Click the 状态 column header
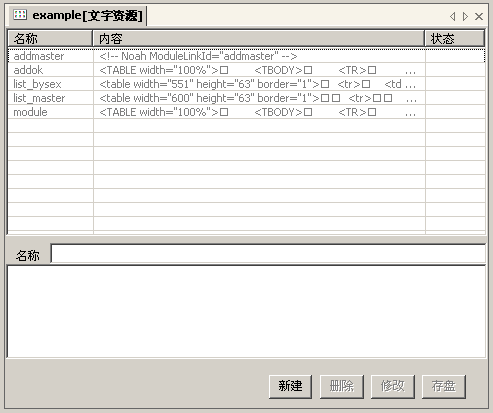Viewport: 493px width, 413px height. tap(455, 39)
